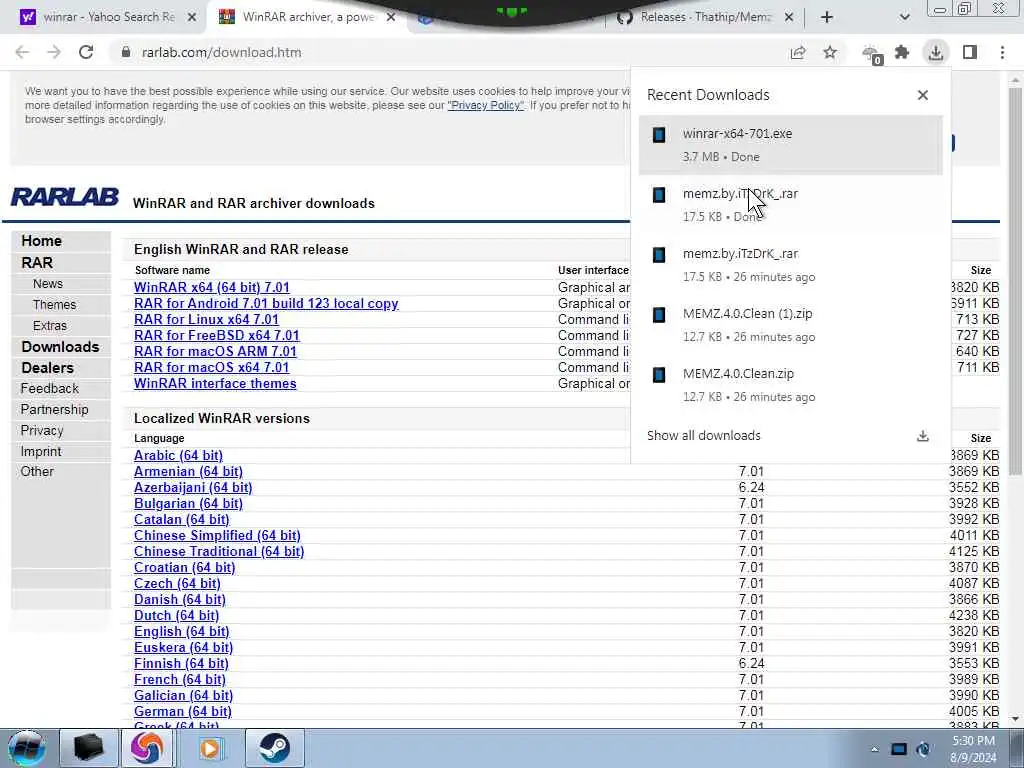Click the file icon of MEMZ.4.0.Clean (1).zip
Screen dimensions: 1024x768
659,315
